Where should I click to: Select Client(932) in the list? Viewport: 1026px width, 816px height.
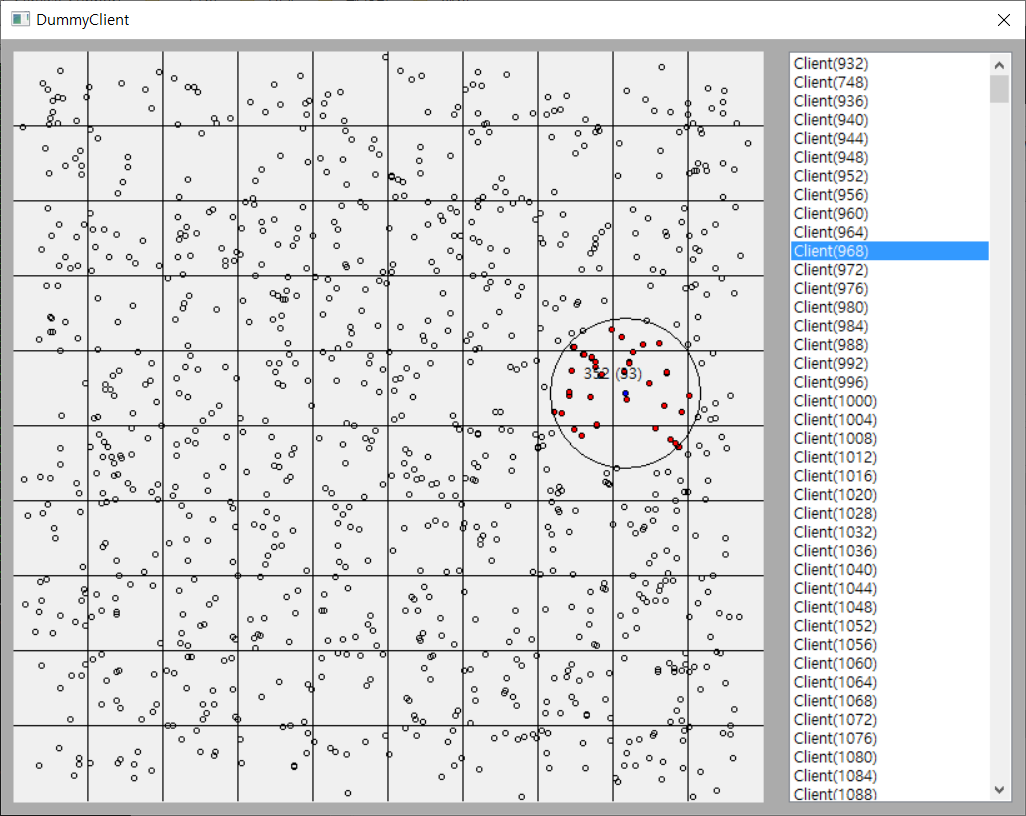(889, 63)
